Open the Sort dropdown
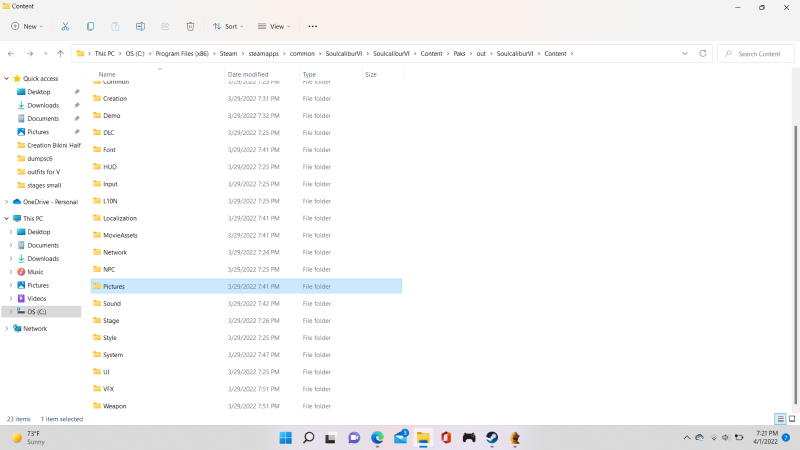800x450 pixels. coord(228,27)
